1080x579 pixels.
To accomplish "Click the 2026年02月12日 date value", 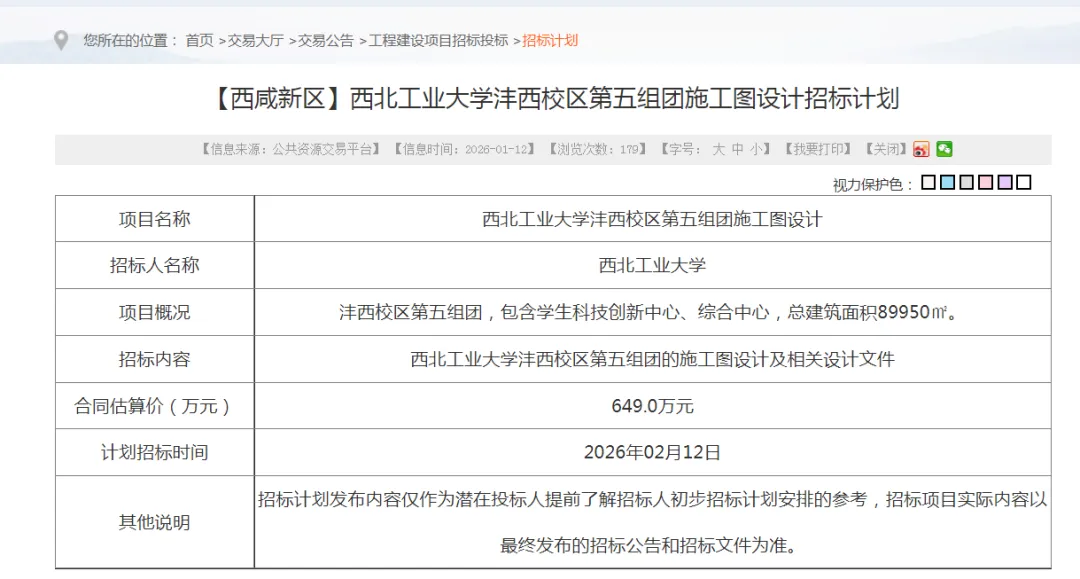I will pyautogui.click(x=652, y=452).
